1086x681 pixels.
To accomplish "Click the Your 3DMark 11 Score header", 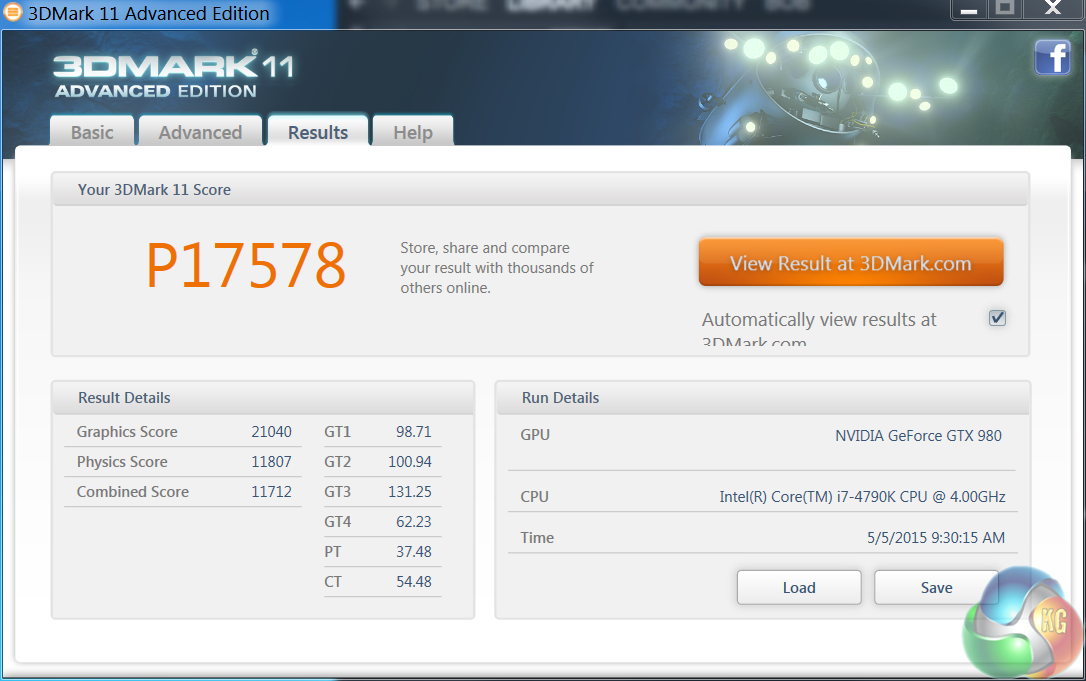I will point(540,189).
